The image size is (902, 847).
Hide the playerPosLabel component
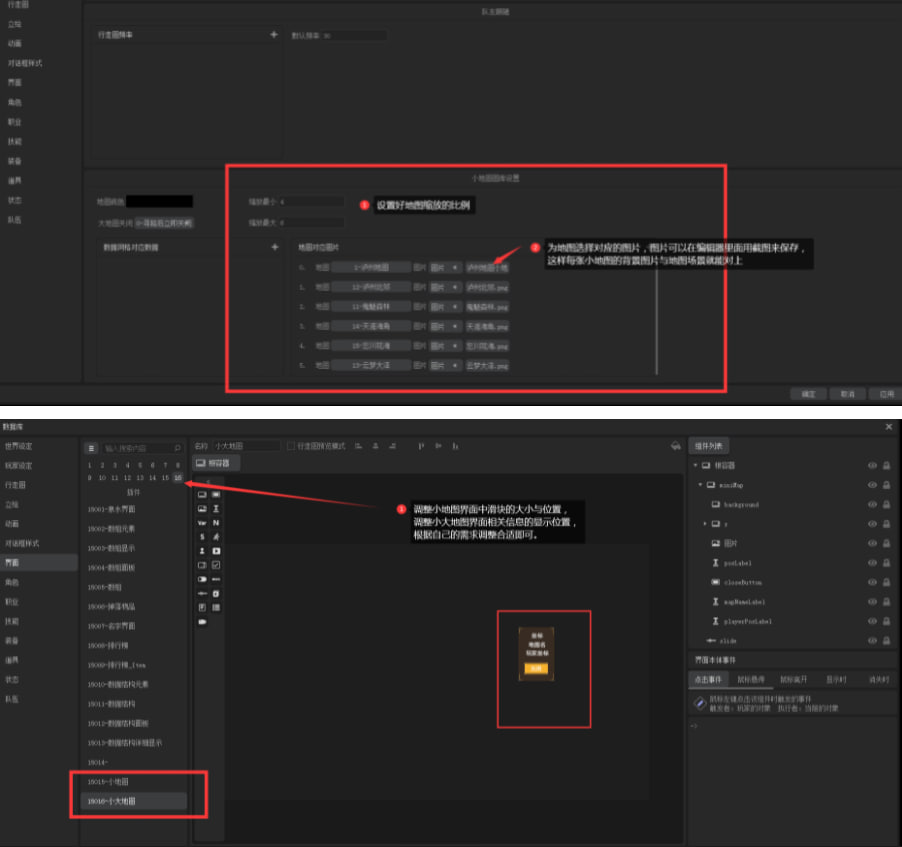coord(872,621)
